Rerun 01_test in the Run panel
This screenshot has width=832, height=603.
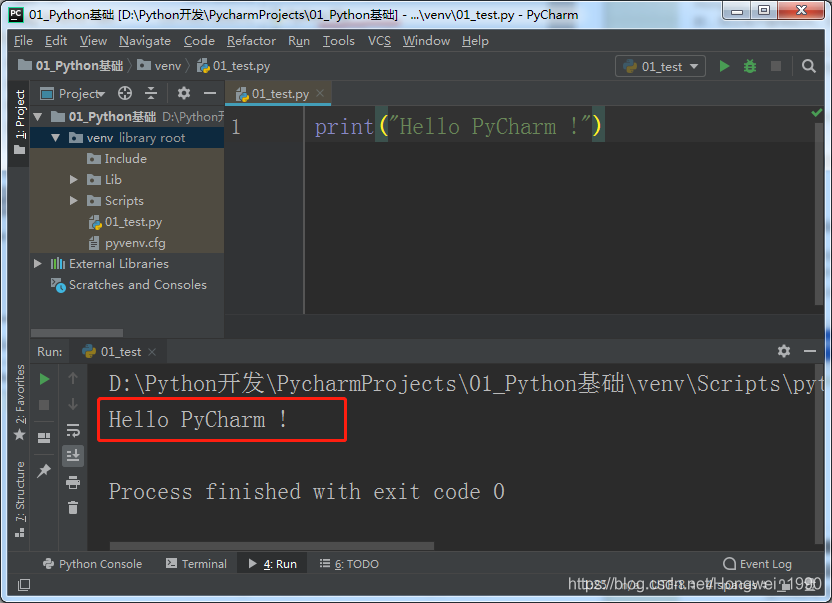tap(45, 379)
